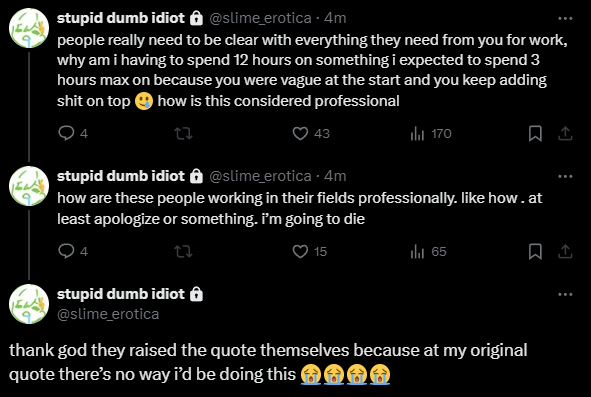The height and width of the screenshot is (397, 591).
Task: Share the first tweet
Action: point(565,133)
